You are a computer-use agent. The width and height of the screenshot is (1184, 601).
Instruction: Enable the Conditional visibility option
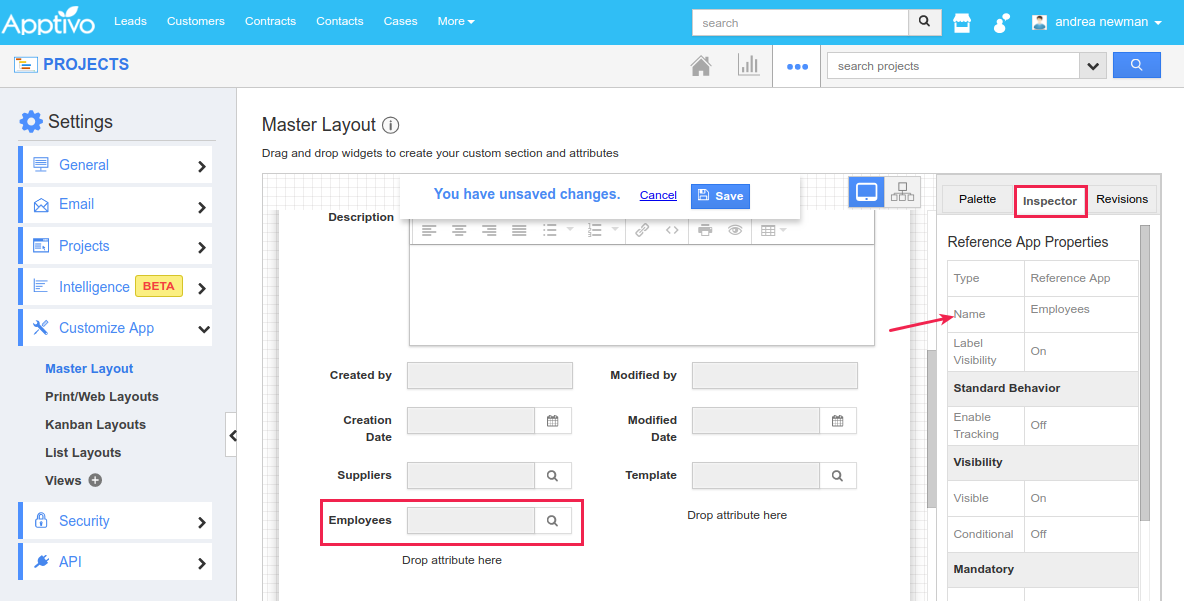(1038, 534)
